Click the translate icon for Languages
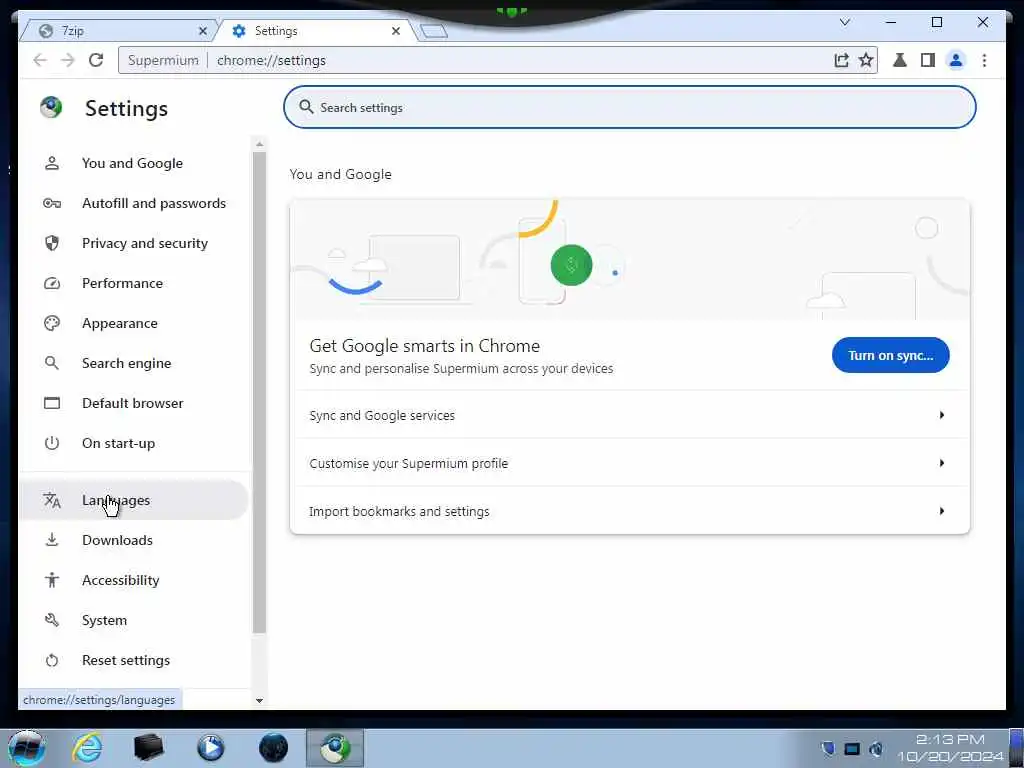 pyautogui.click(x=52, y=500)
